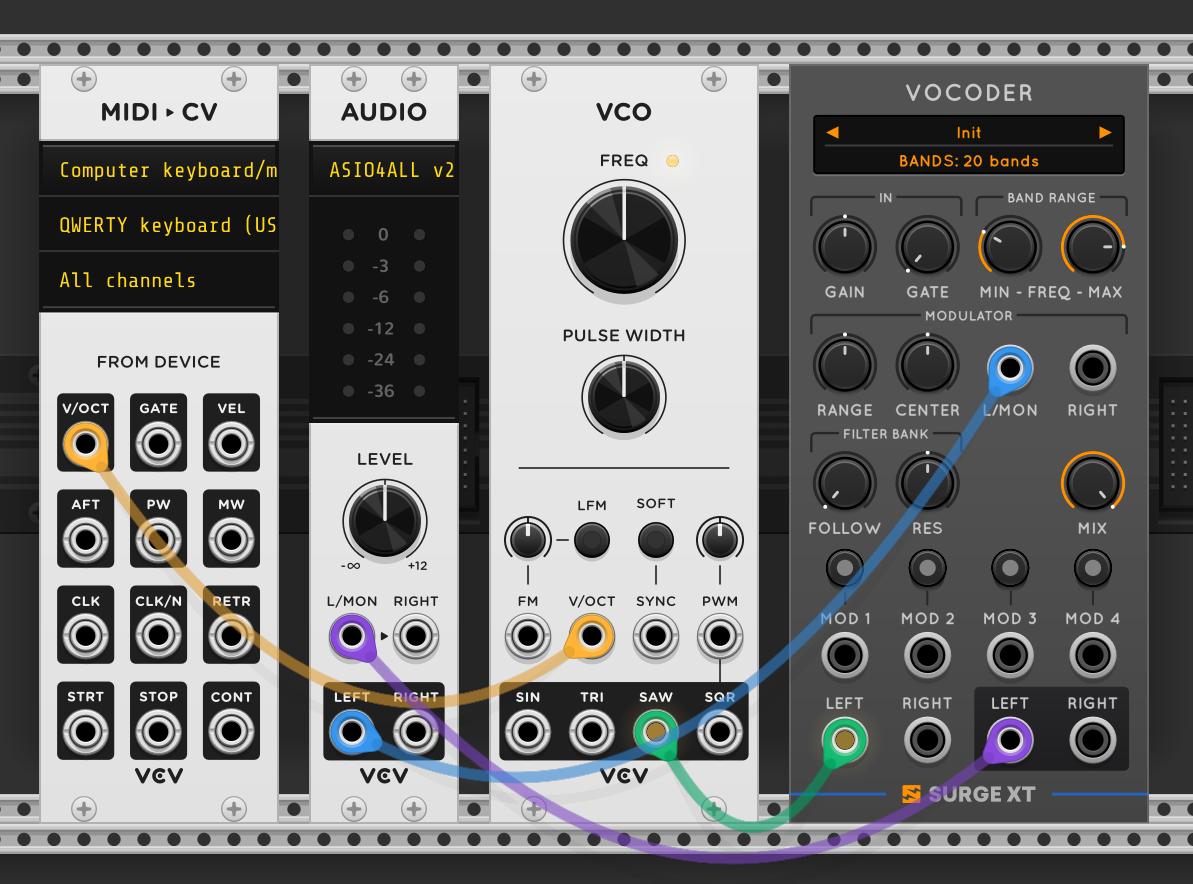This screenshot has height=884, width=1193.
Task: Click the MOD 1 input jack on Vocoder
Action: pyautogui.click(x=845, y=657)
